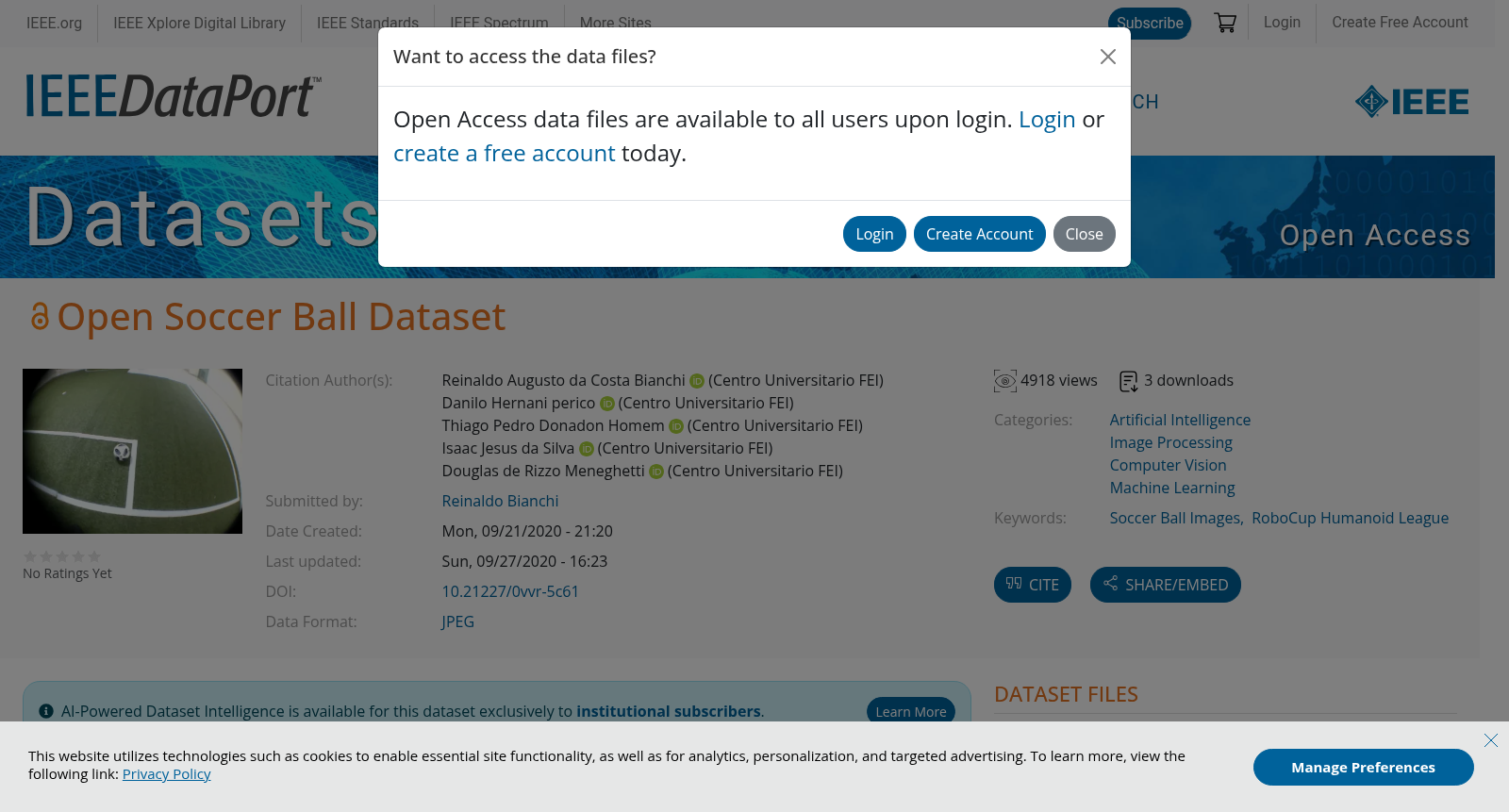Click the date 'Sun, 09/27/2020 - 16:23'

point(524,562)
